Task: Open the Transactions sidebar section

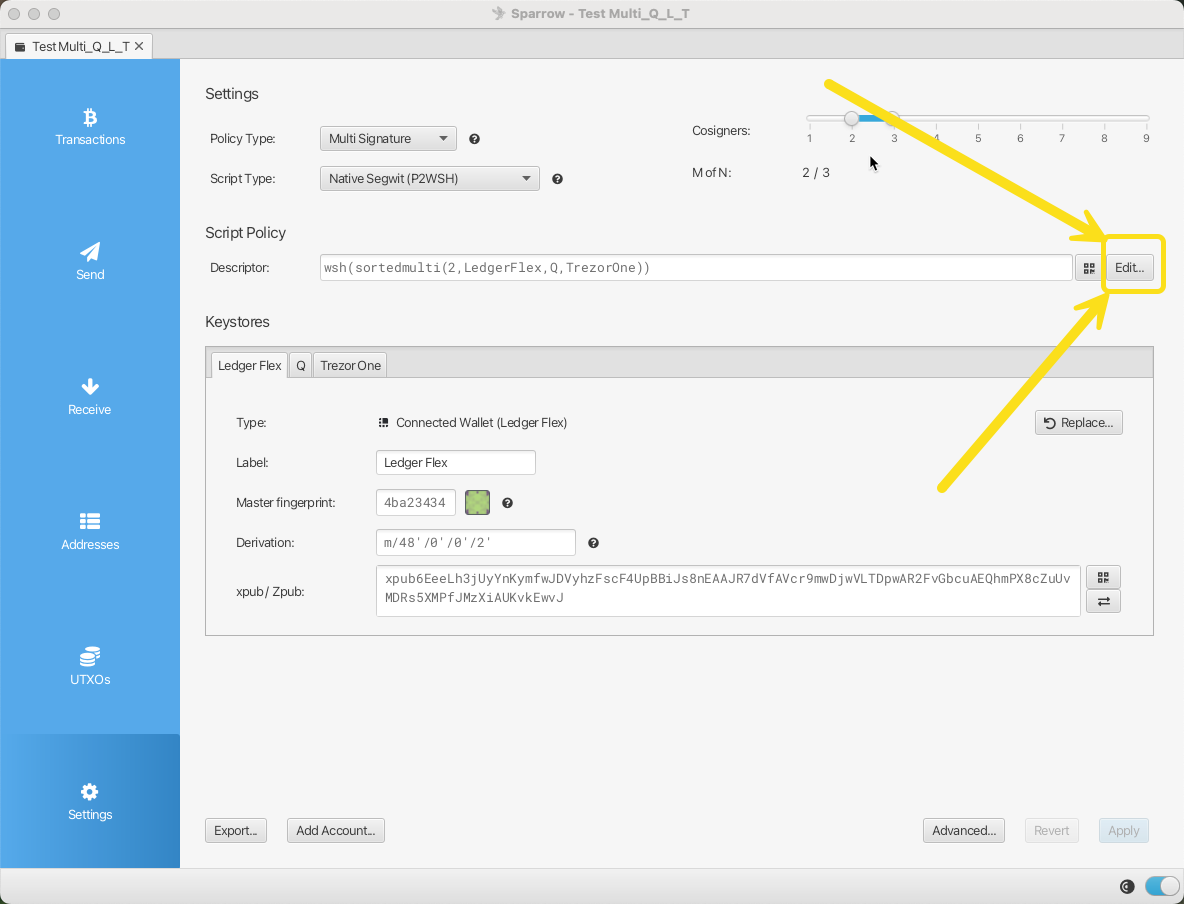Action: (90, 127)
